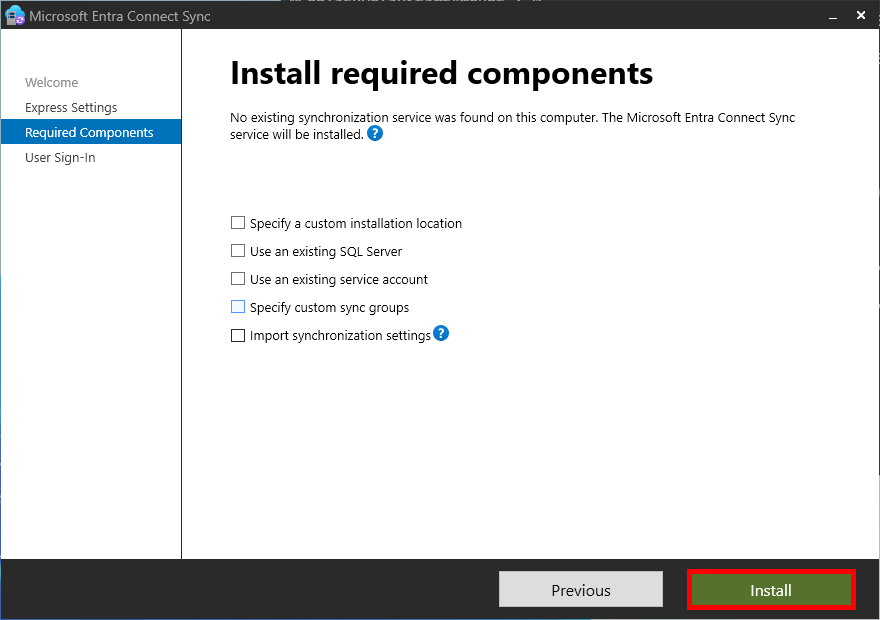The width and height of the screenshot is (880, 620).
Task: Open help for Import synchronization settings
Action: 441,334
